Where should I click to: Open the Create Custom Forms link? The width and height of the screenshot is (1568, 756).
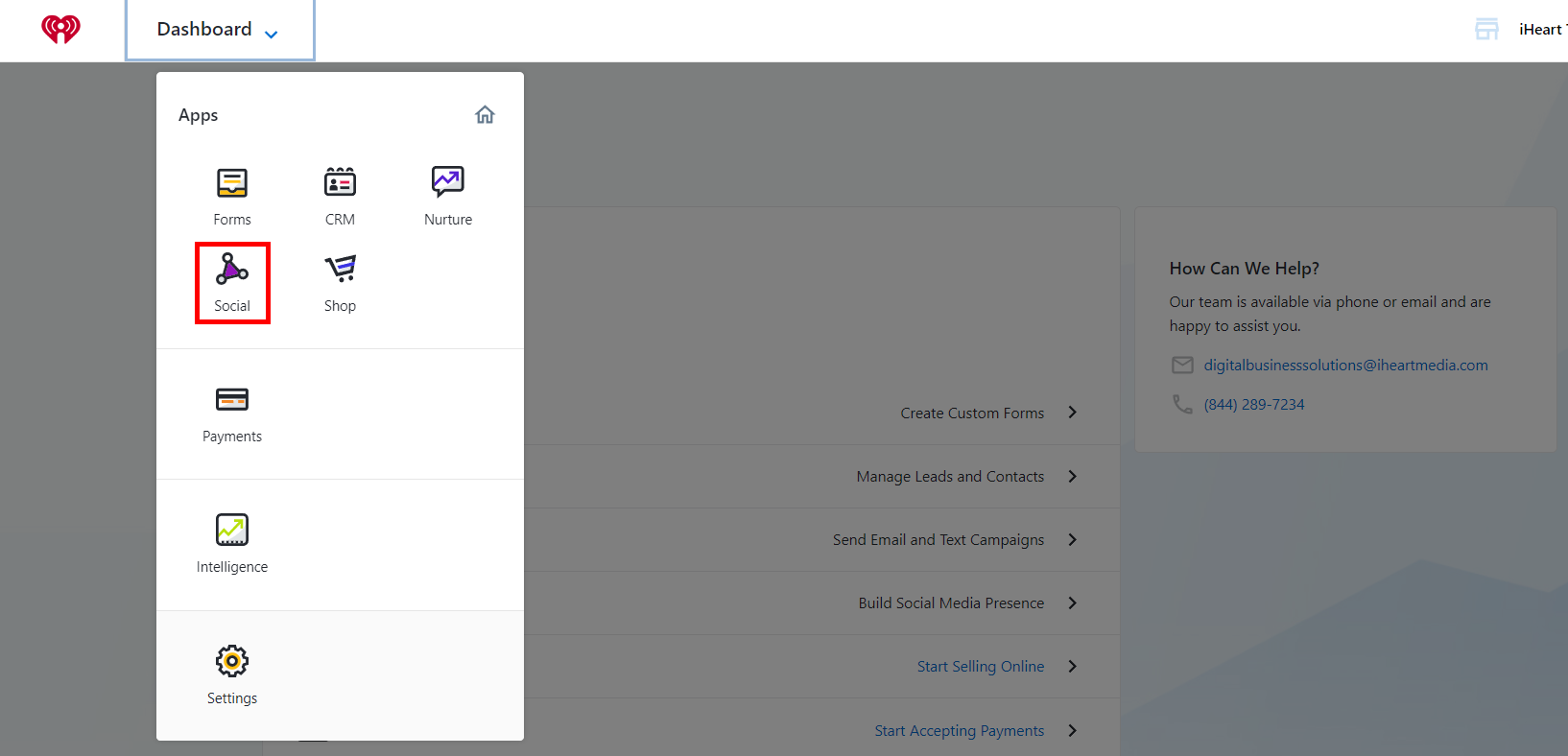coord(972,413)
